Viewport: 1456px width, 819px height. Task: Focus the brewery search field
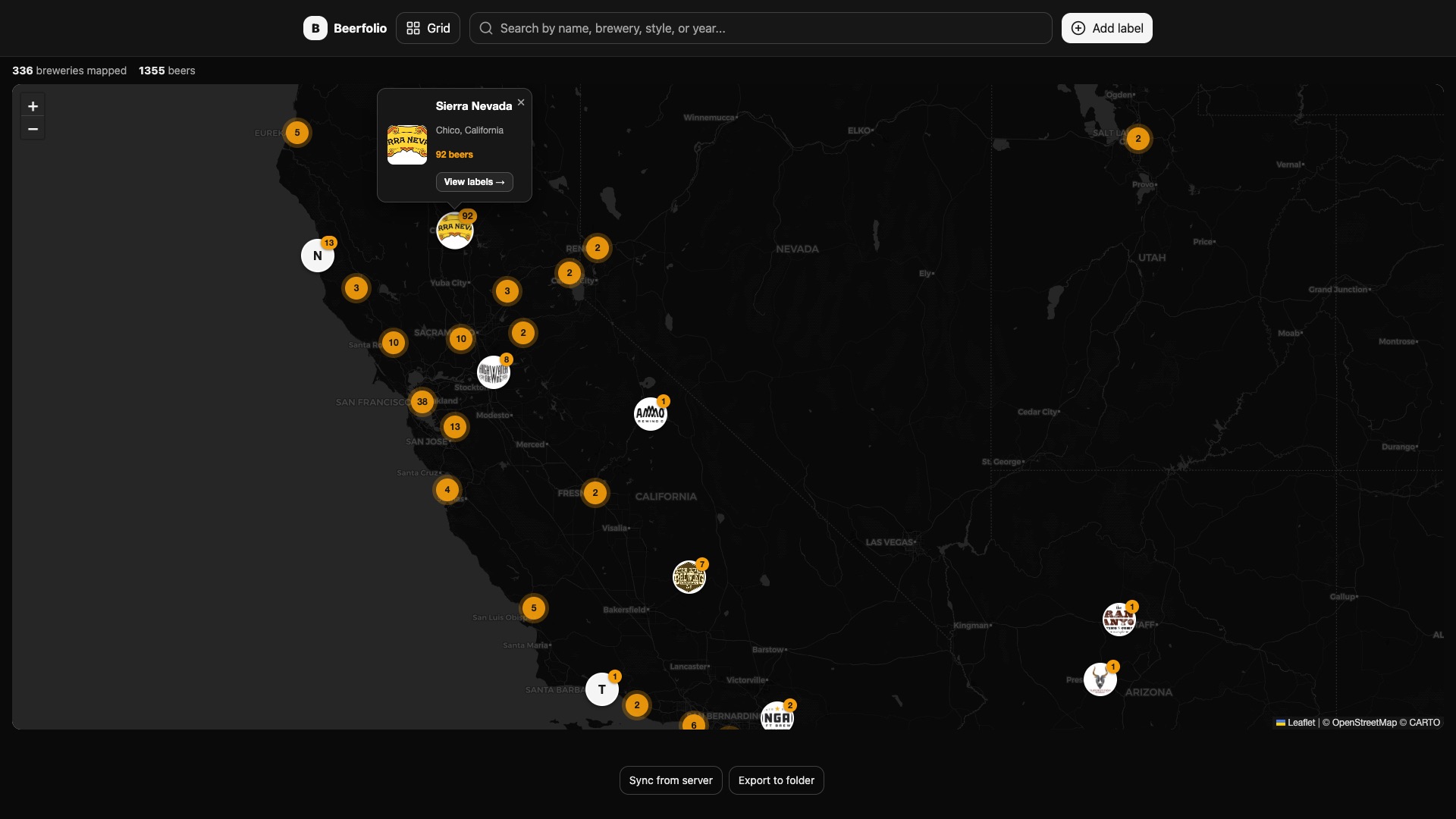(761, 28)
